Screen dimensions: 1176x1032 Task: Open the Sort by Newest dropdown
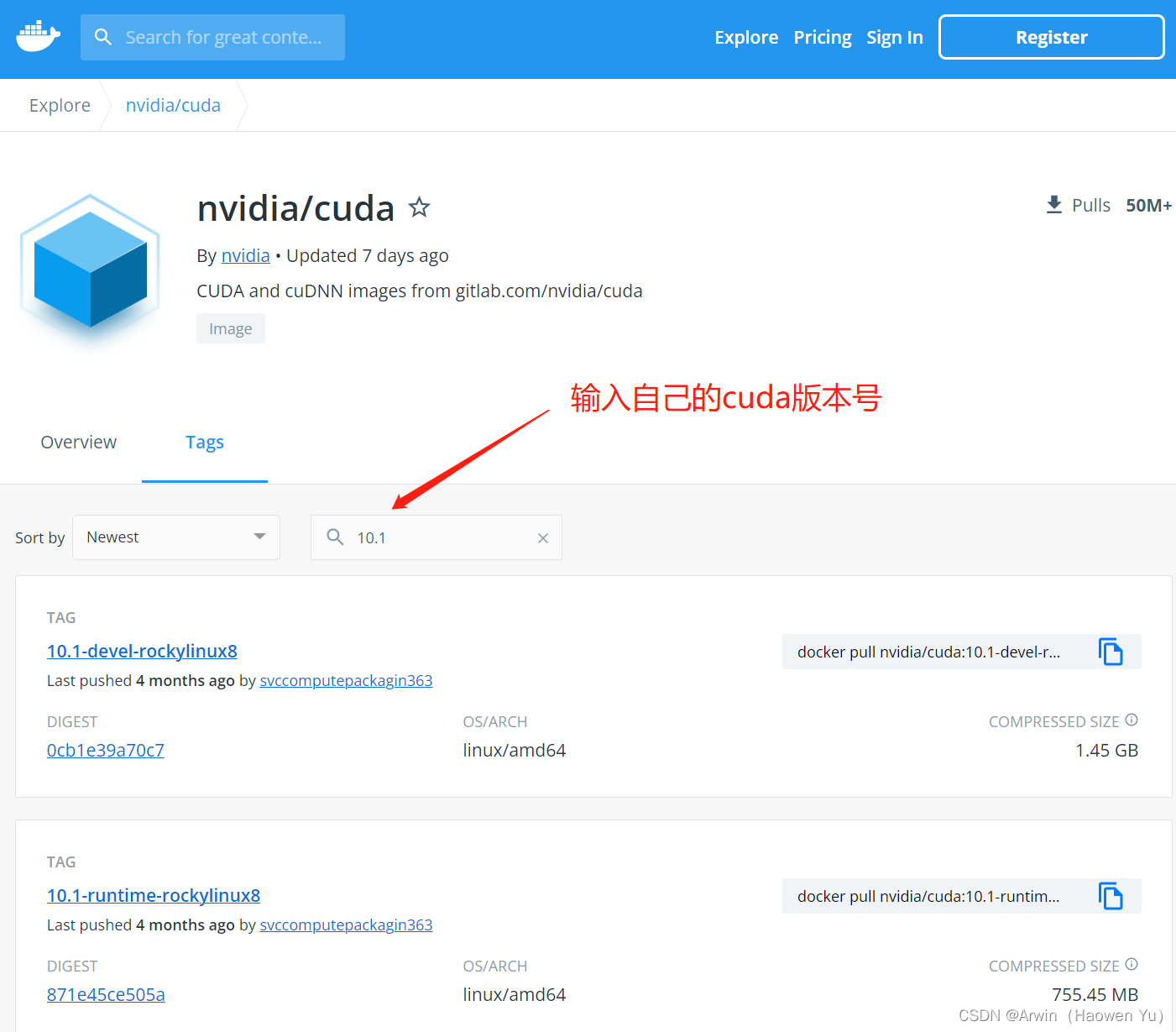[176, 537]
